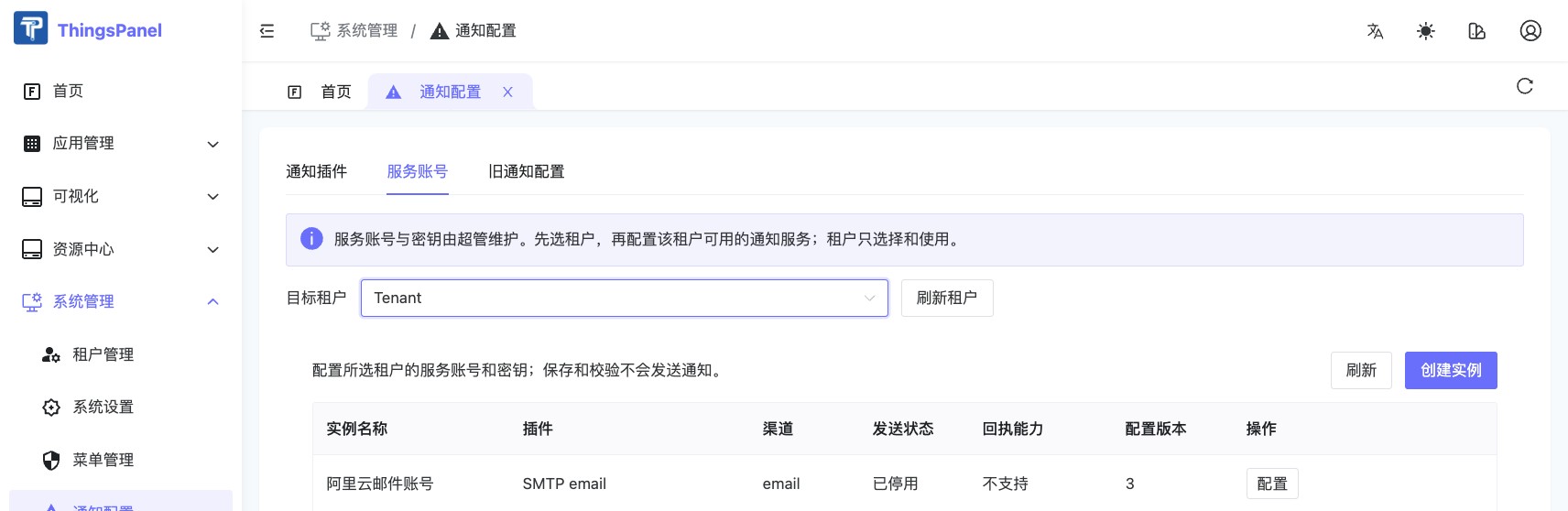Click the 租户管理 user-gear icon
The image size is (1568, 511).
(x=51, y=354)
